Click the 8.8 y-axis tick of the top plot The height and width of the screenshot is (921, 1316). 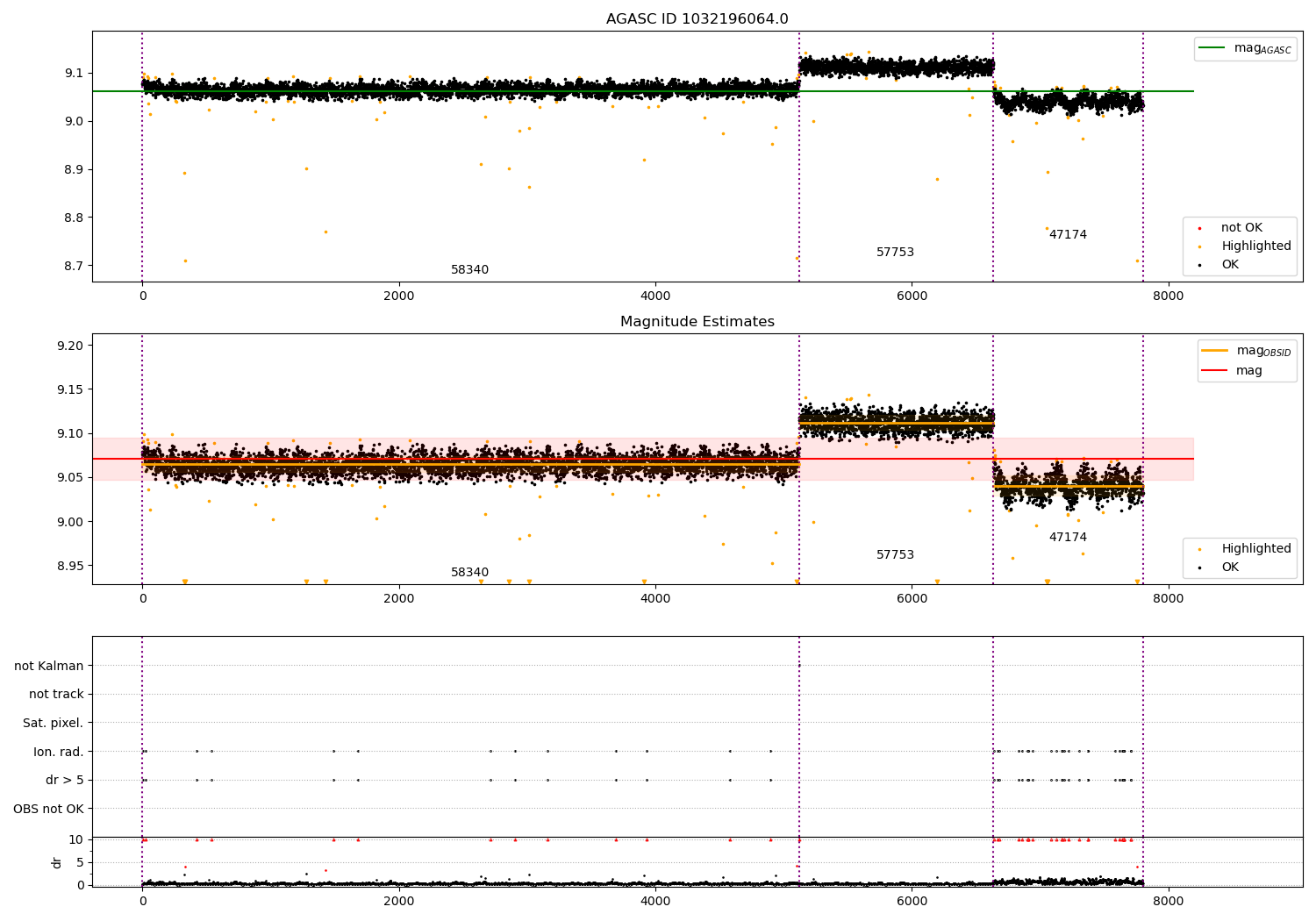(75, 218)
